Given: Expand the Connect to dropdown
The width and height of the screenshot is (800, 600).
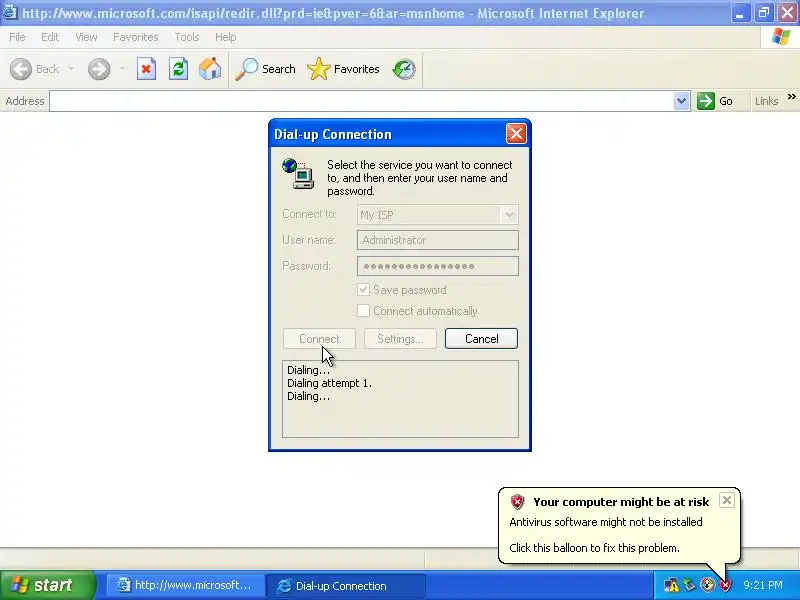Looking at the screenshot, I should point(509,215).
